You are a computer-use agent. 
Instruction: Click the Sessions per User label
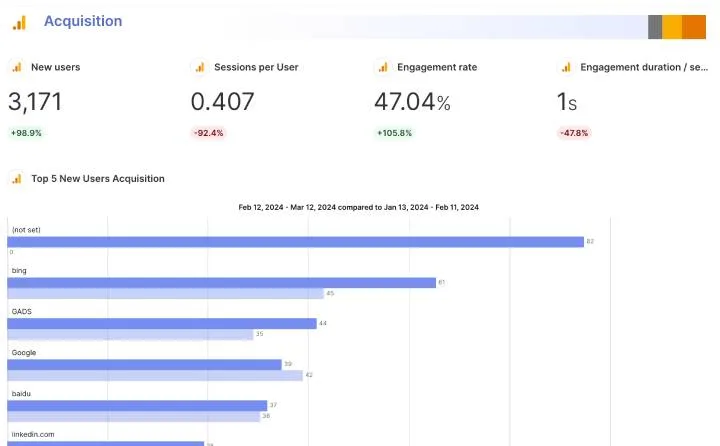click(x=256, y=67)
